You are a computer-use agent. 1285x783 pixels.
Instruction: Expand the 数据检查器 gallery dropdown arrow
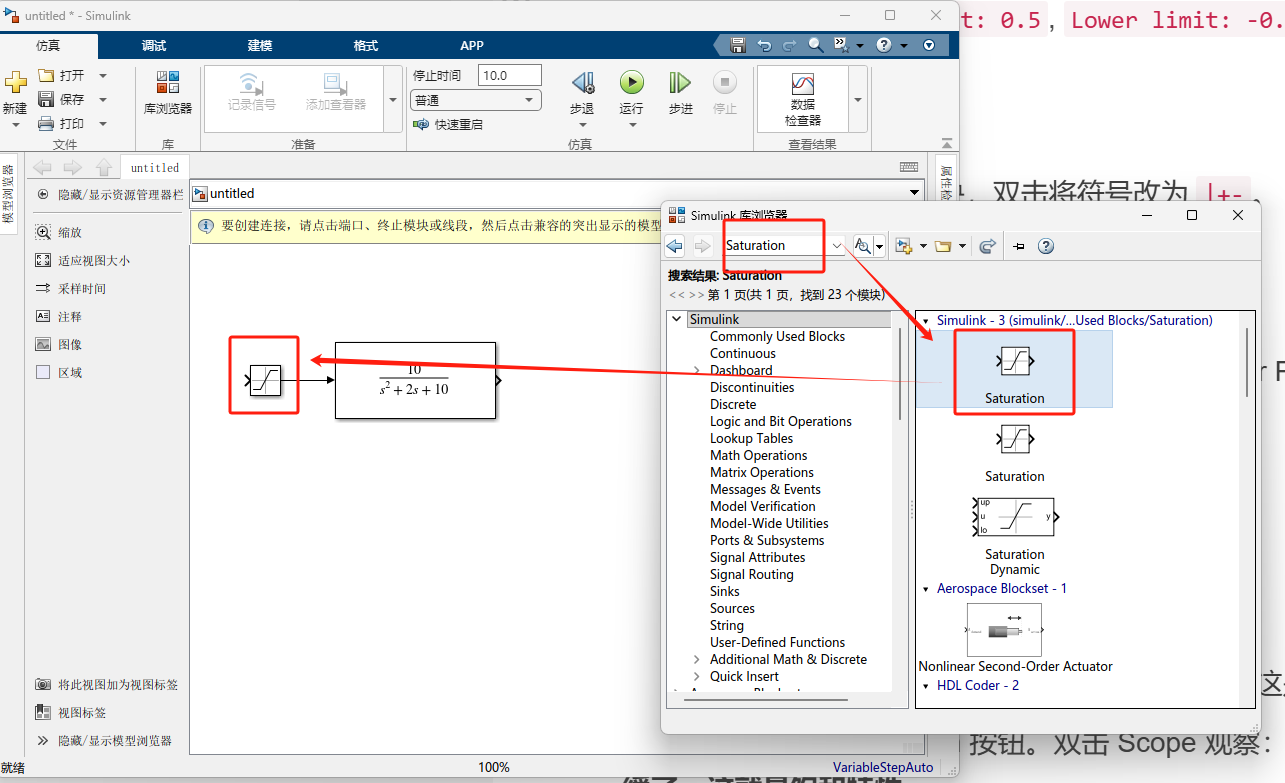click(857, 99)
